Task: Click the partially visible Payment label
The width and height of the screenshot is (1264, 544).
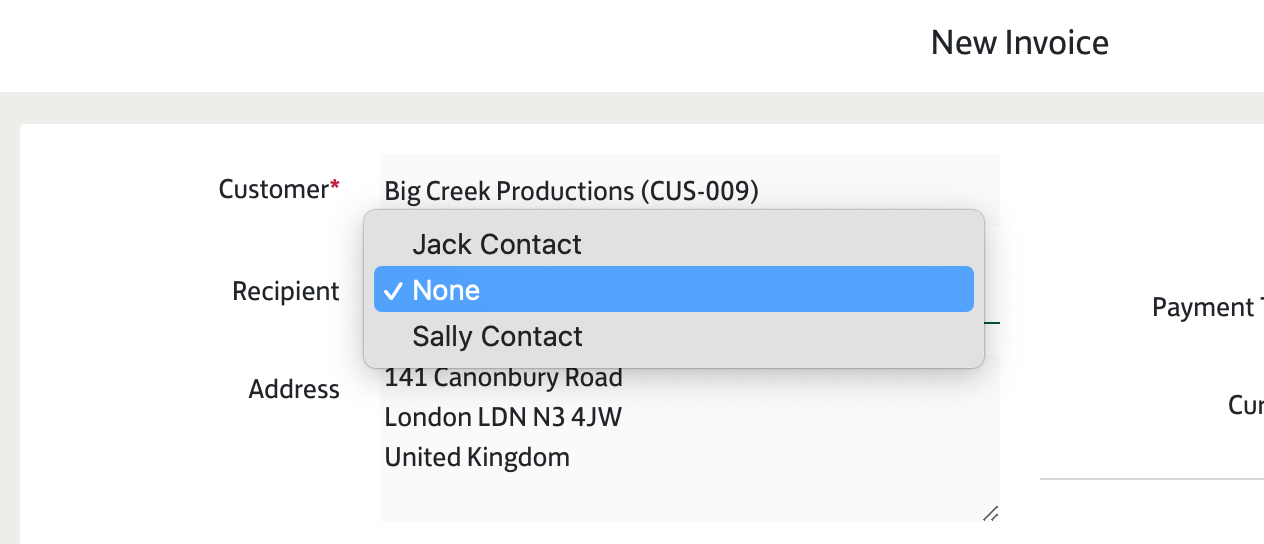Action: coord(1207,307)
